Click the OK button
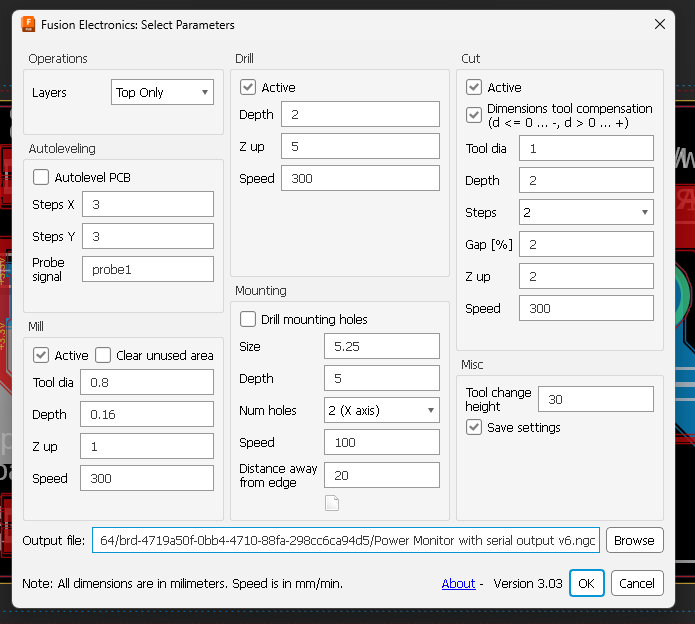 [586, 583]
